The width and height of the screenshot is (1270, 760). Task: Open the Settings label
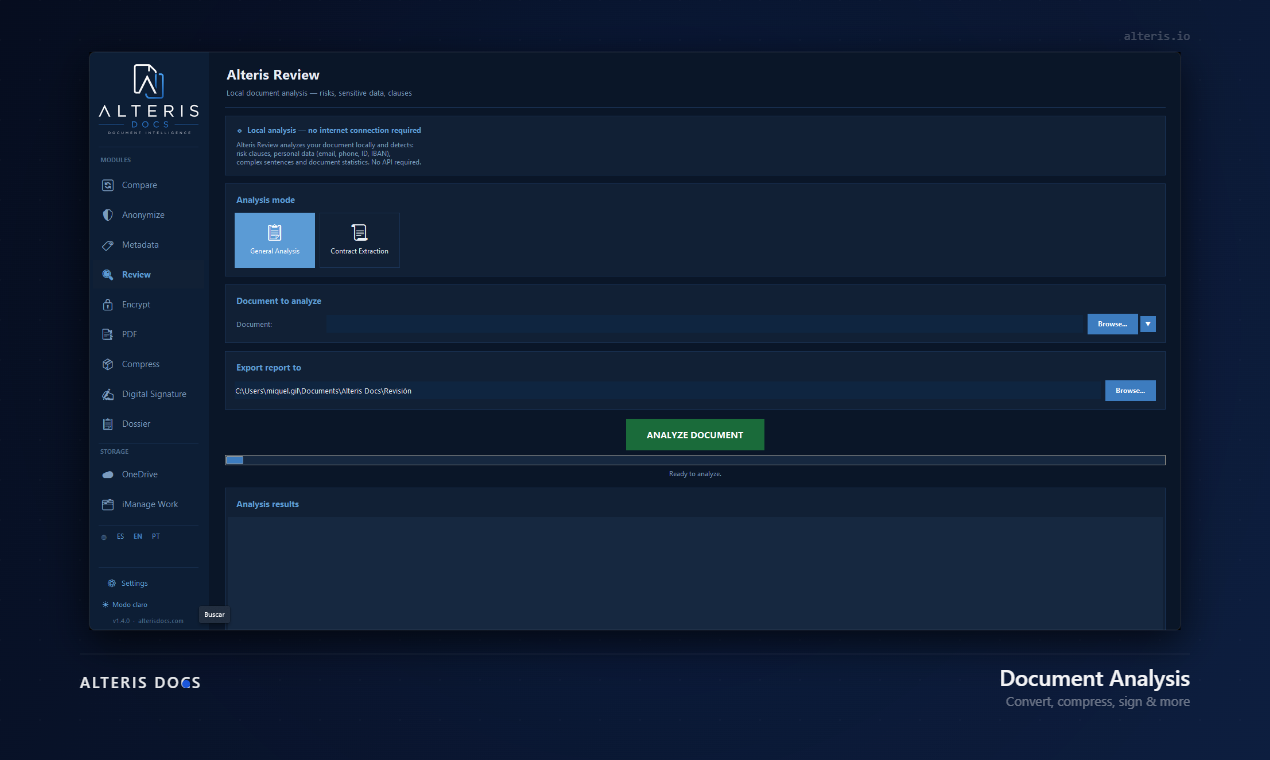coord(135,583)
